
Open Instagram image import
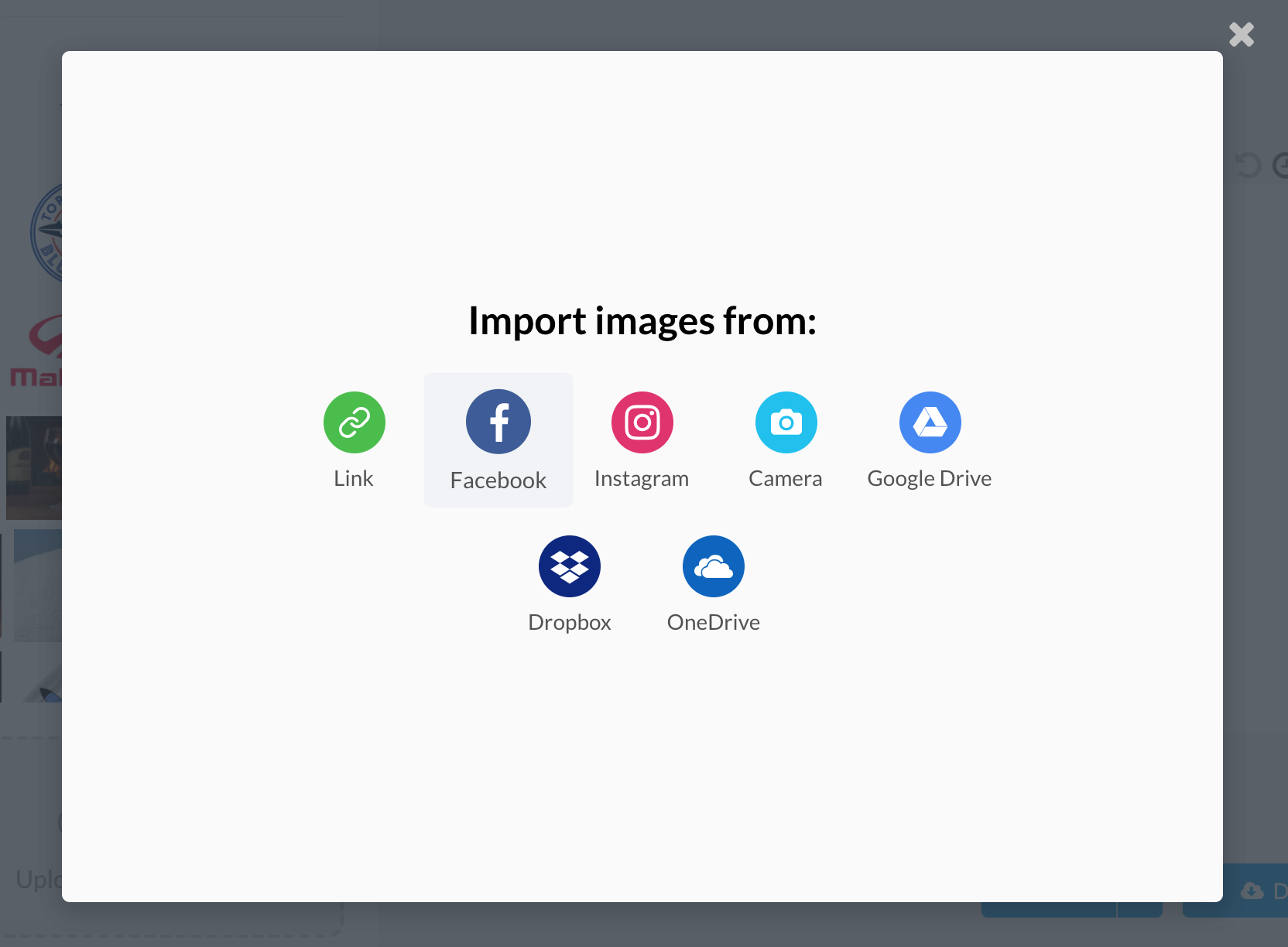click(642, 422)
